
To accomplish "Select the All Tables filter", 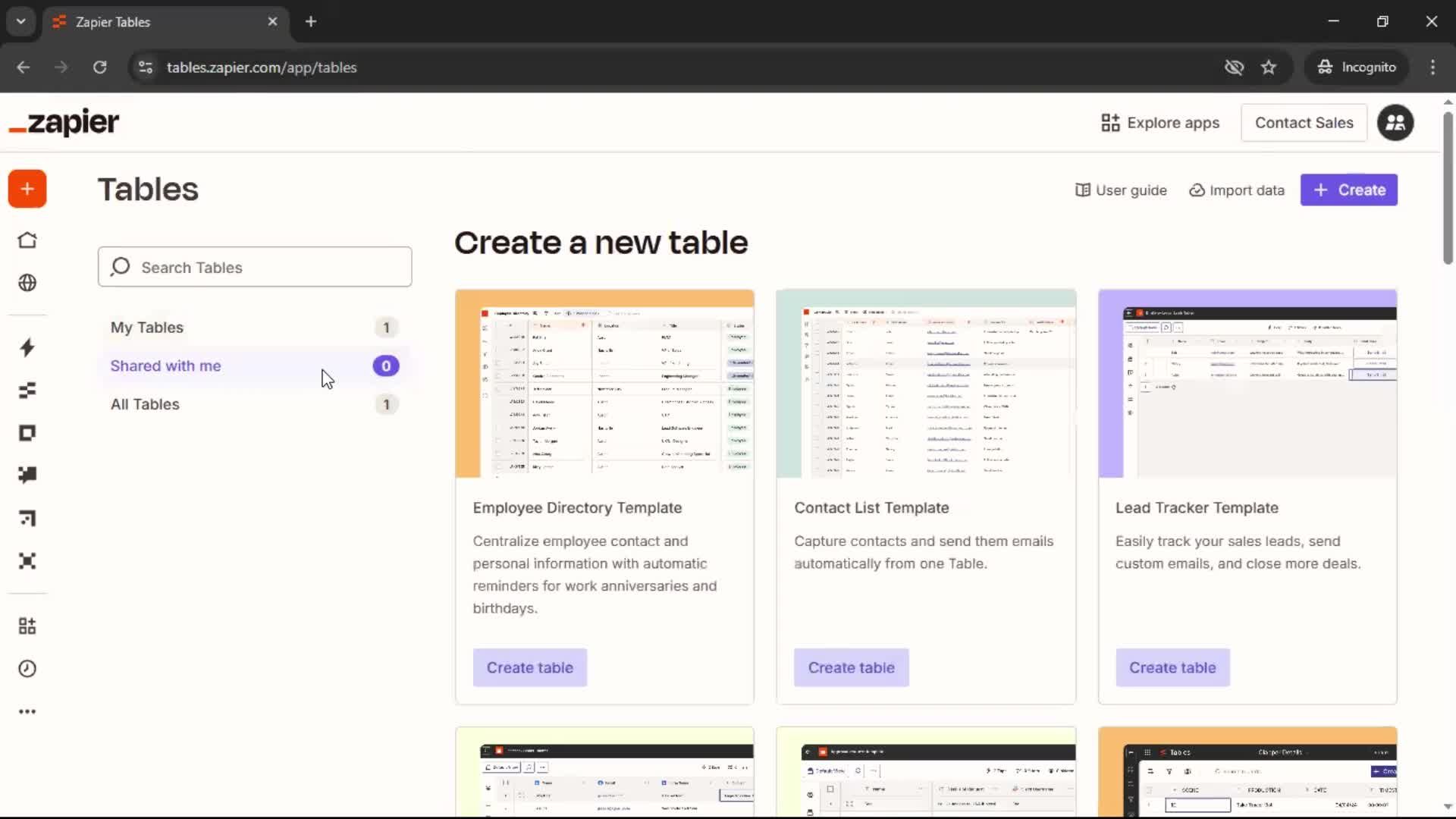I will 255,404.
